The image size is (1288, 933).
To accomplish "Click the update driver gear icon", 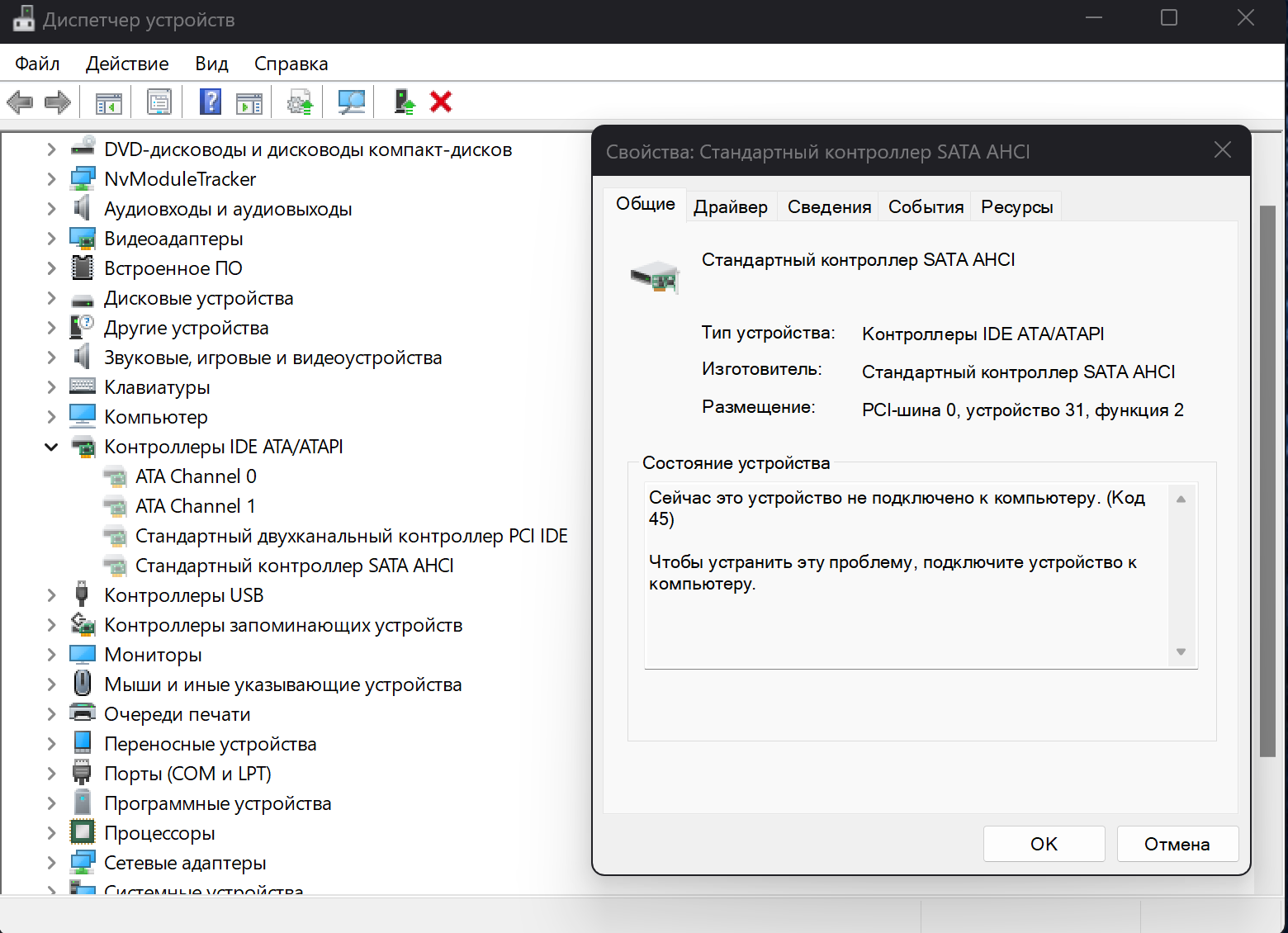I will tap(300, 102).
